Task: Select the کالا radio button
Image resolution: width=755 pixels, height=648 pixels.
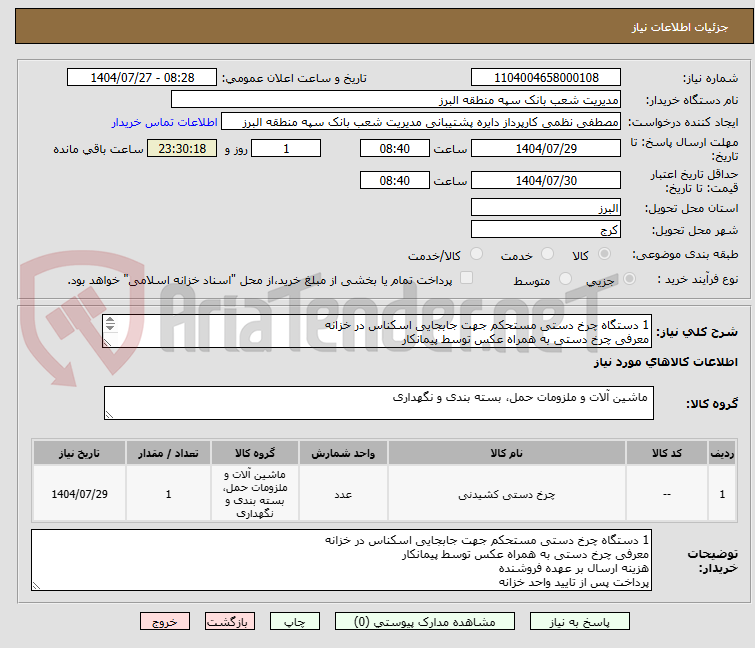Action: tap(604, 254)
